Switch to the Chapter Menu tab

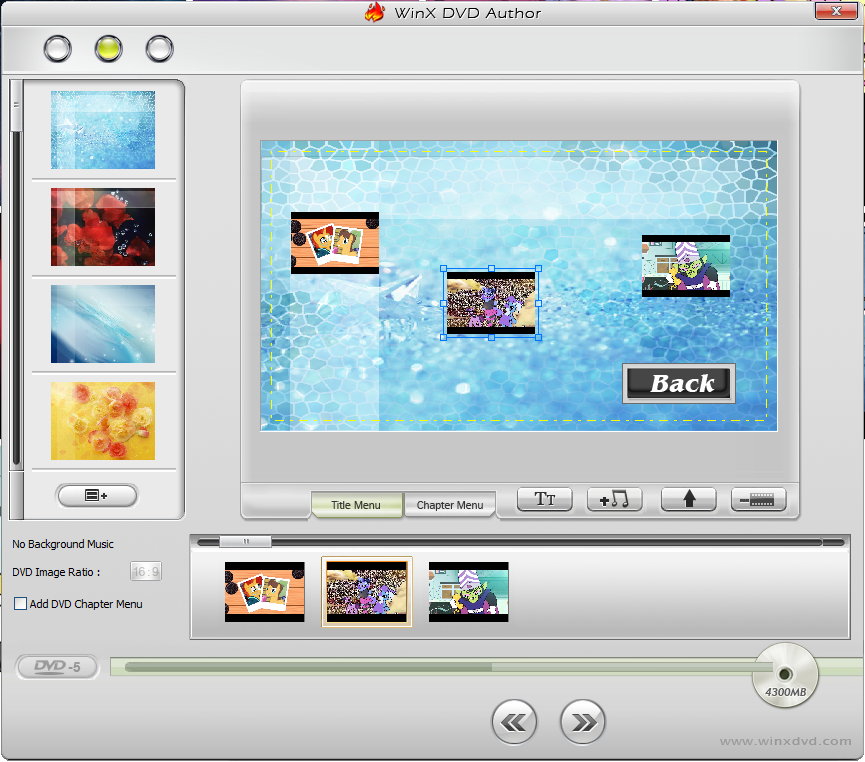pyautogui.click(x=450, y=505)
